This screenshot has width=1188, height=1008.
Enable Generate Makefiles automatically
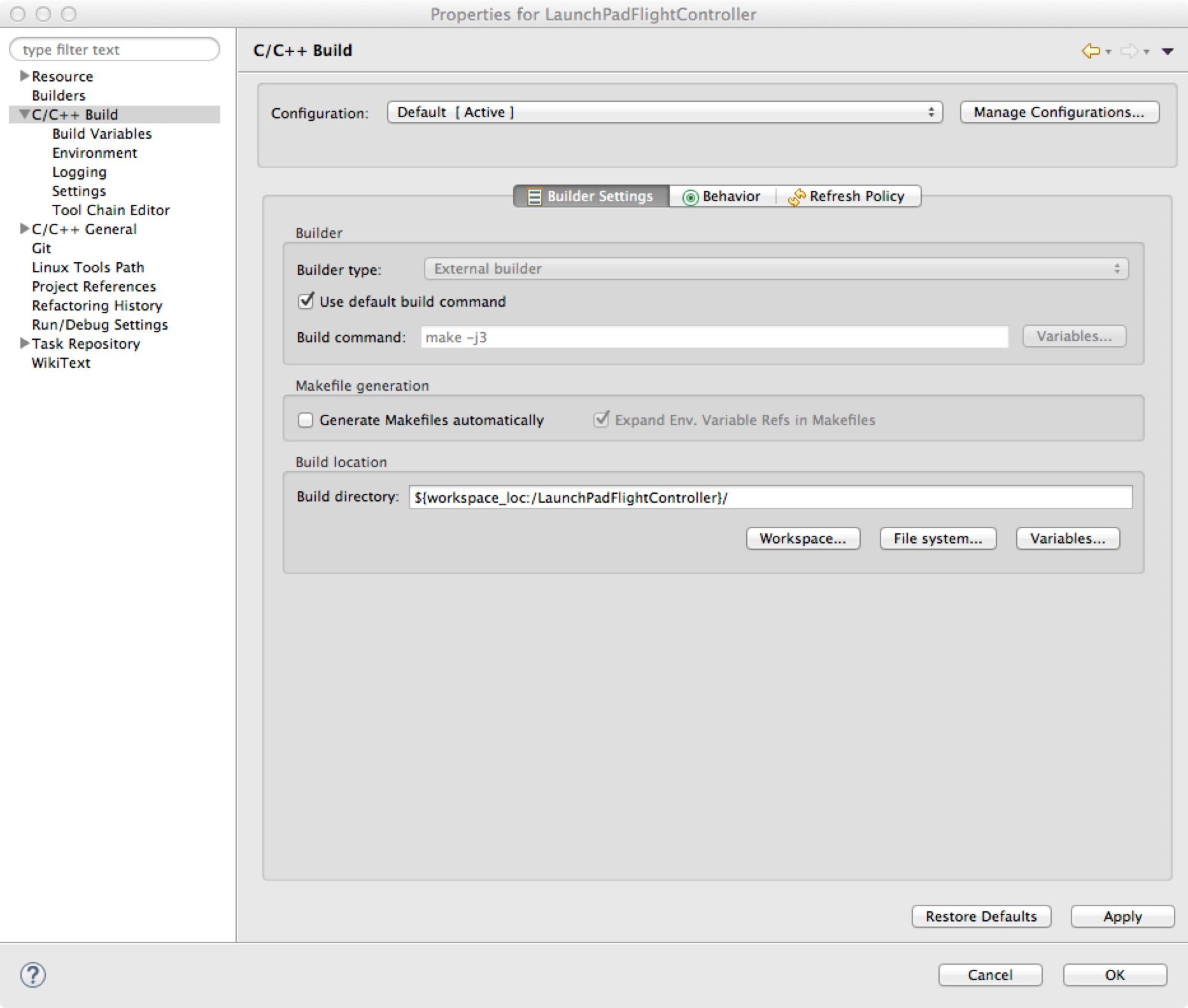306,420
